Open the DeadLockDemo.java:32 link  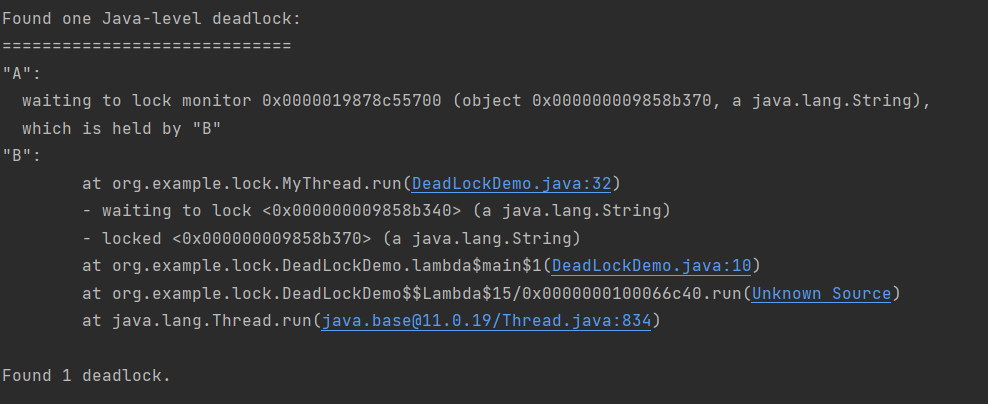516,184
